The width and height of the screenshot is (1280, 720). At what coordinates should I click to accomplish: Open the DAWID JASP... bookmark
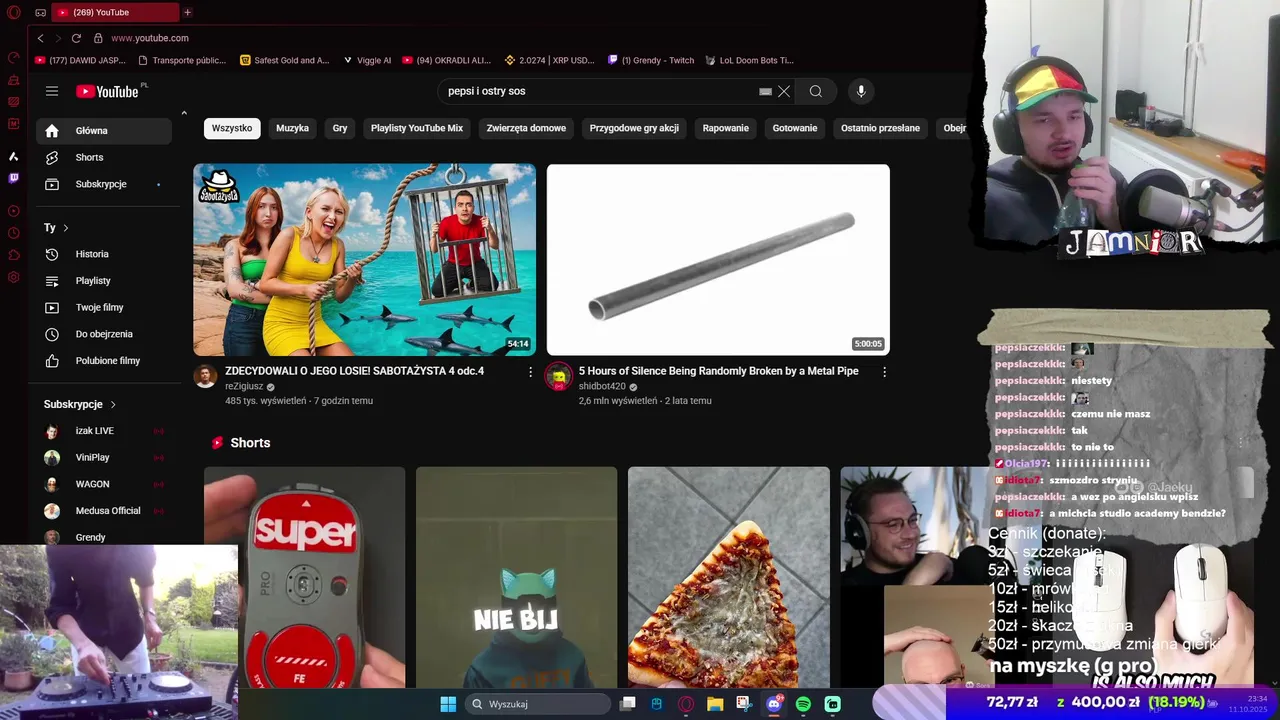click(x=80, y=60)
